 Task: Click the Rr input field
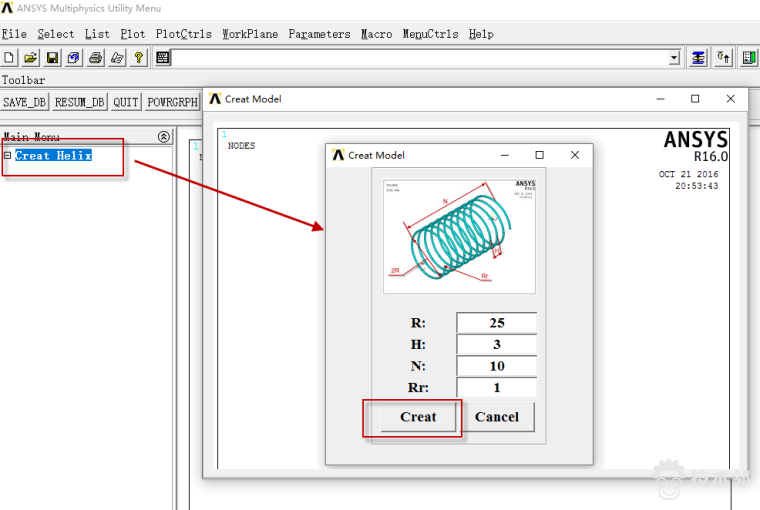point(496,387)
